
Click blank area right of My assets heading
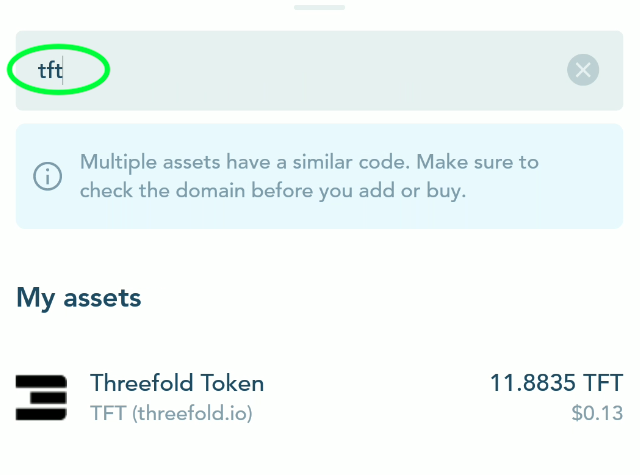(400, 297)
